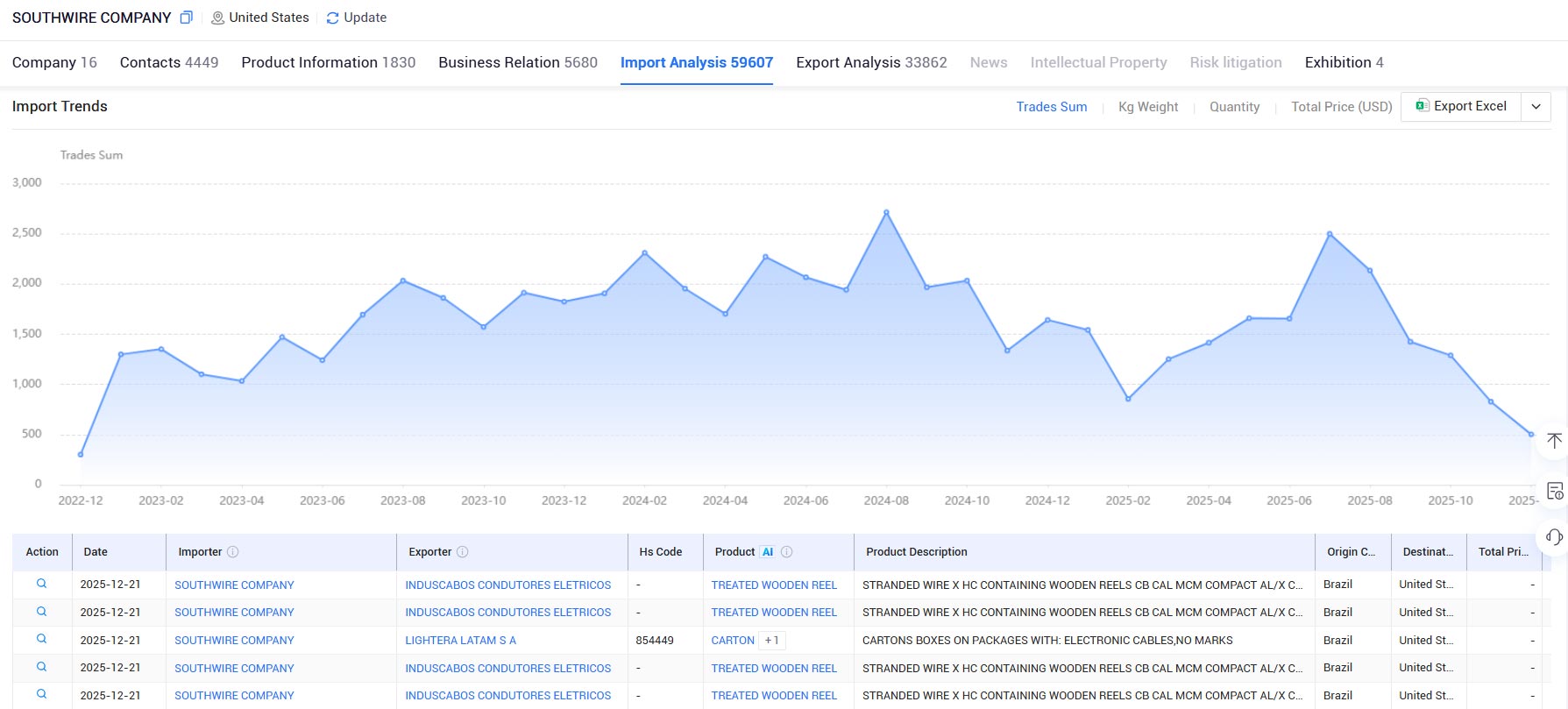Click Hs Code cell 854449
This screenshot has height=709, width=1568.
pyautogui.click(x=655, y=641)
